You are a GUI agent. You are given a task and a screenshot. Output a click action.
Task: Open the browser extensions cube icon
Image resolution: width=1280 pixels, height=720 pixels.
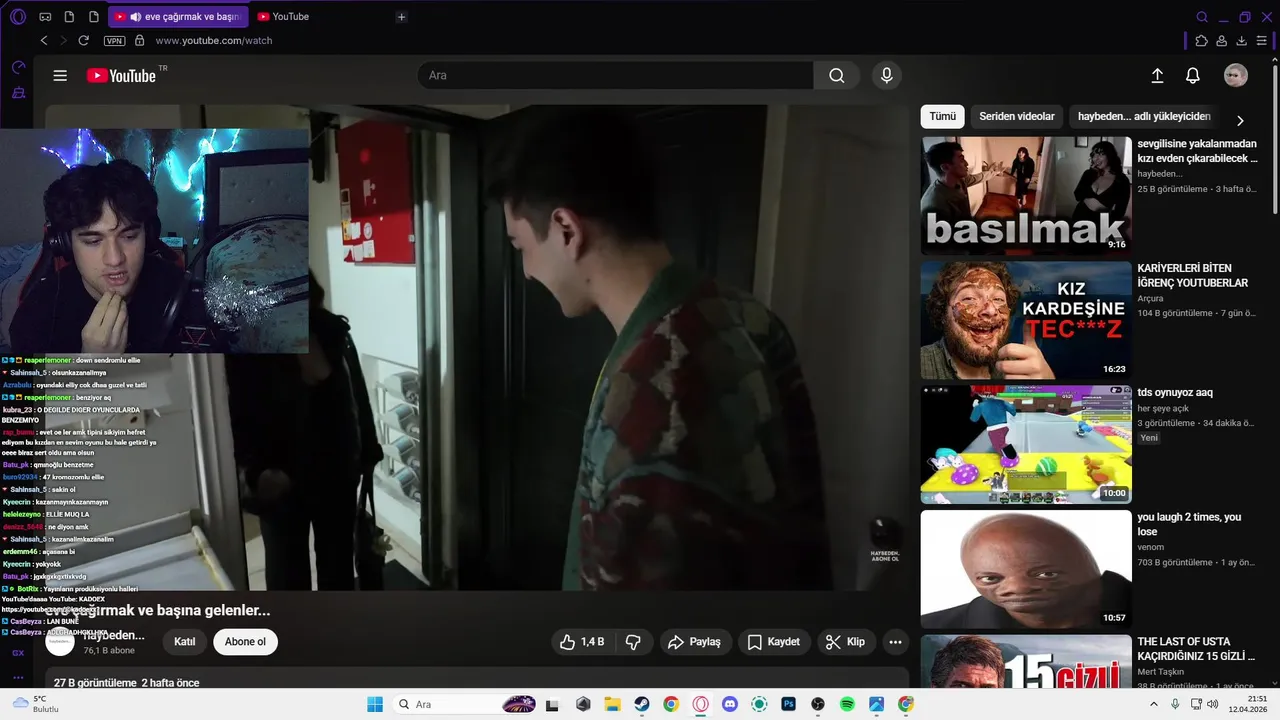pyautogui.click(x=1202, y=41)
